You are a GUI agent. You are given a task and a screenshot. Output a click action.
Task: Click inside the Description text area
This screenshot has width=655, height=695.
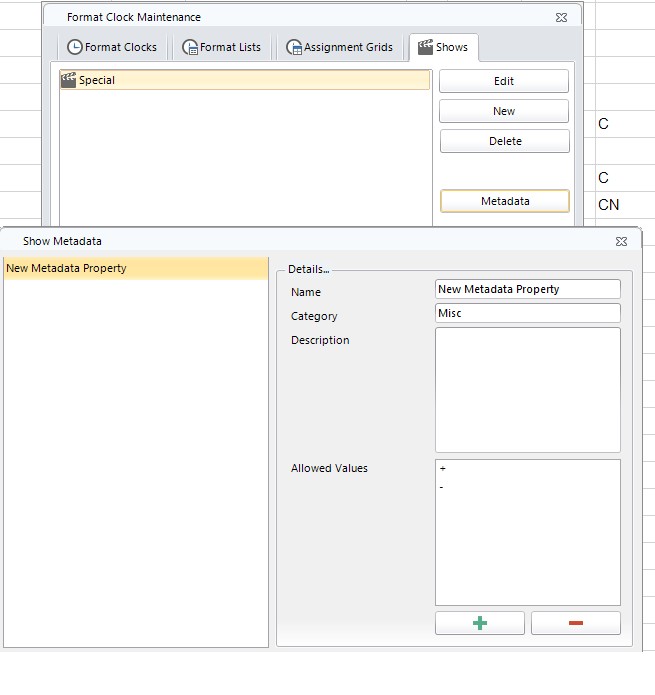tap(527, 389)
